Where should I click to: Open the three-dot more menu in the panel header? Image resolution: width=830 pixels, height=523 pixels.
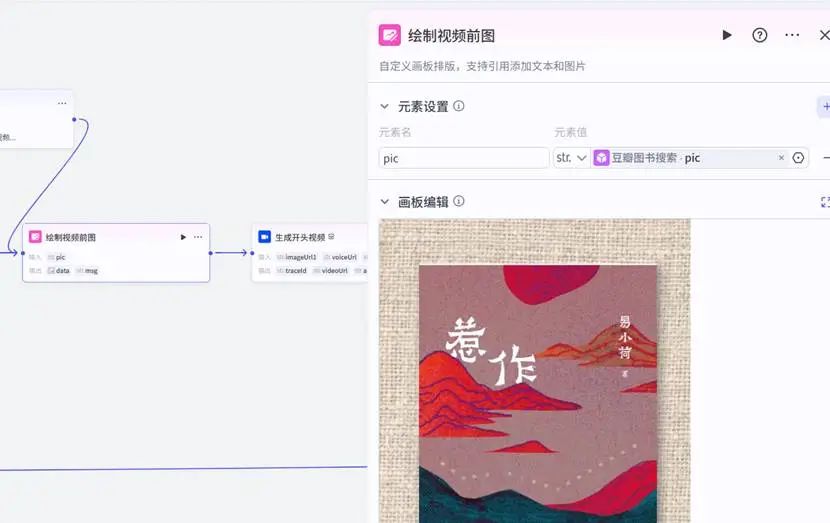point(792,35)
